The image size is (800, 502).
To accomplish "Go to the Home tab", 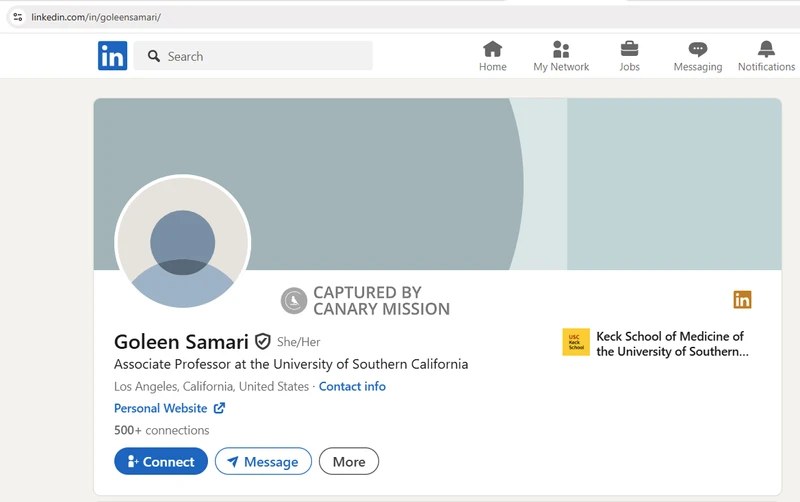I will click(x=492, y=56).
